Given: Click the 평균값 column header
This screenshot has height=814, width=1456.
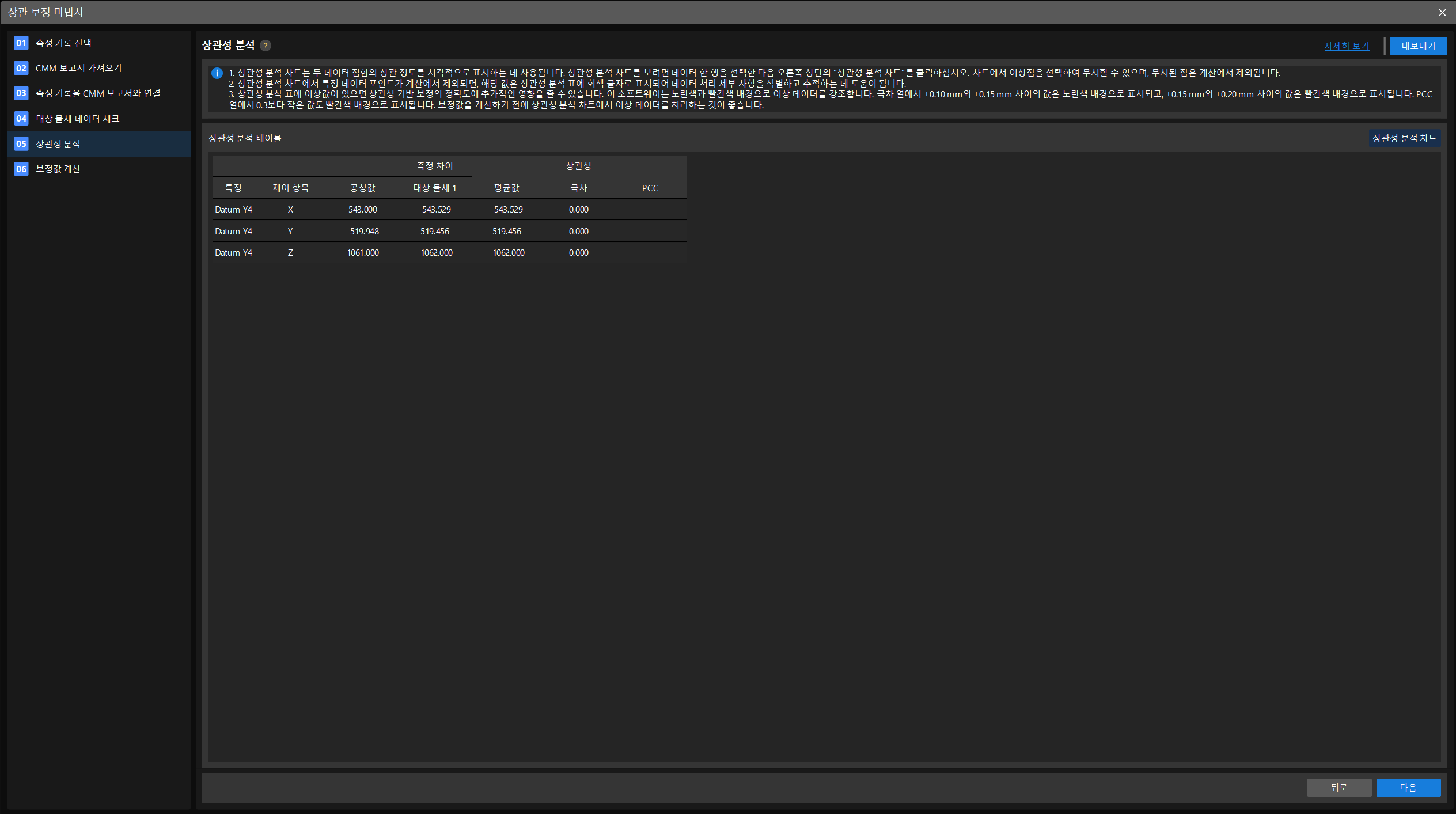Looking at the screenshot, I should point(507,188).
